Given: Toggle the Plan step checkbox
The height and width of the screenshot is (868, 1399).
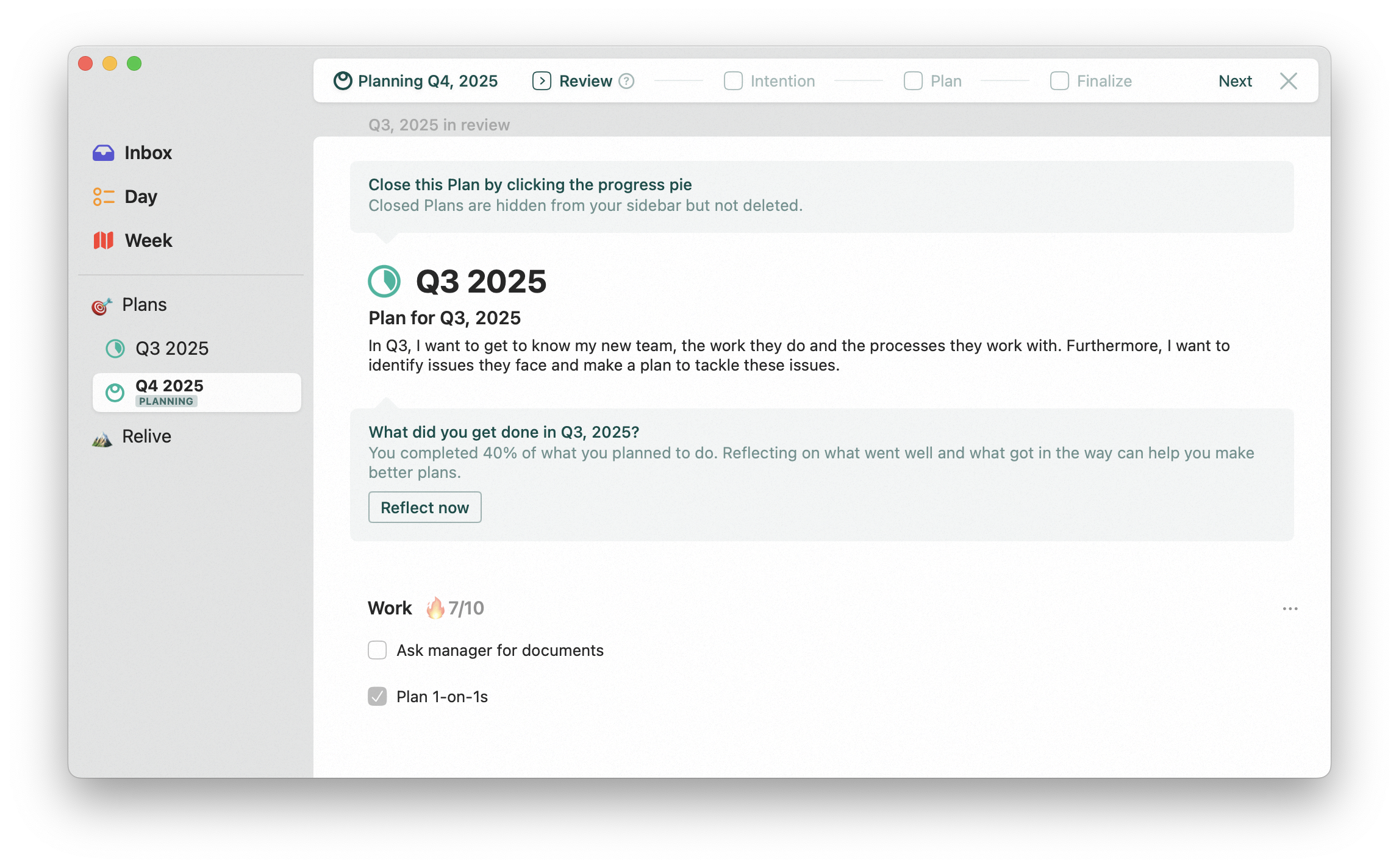Looking at the screenshot, I should pos(913,80).
